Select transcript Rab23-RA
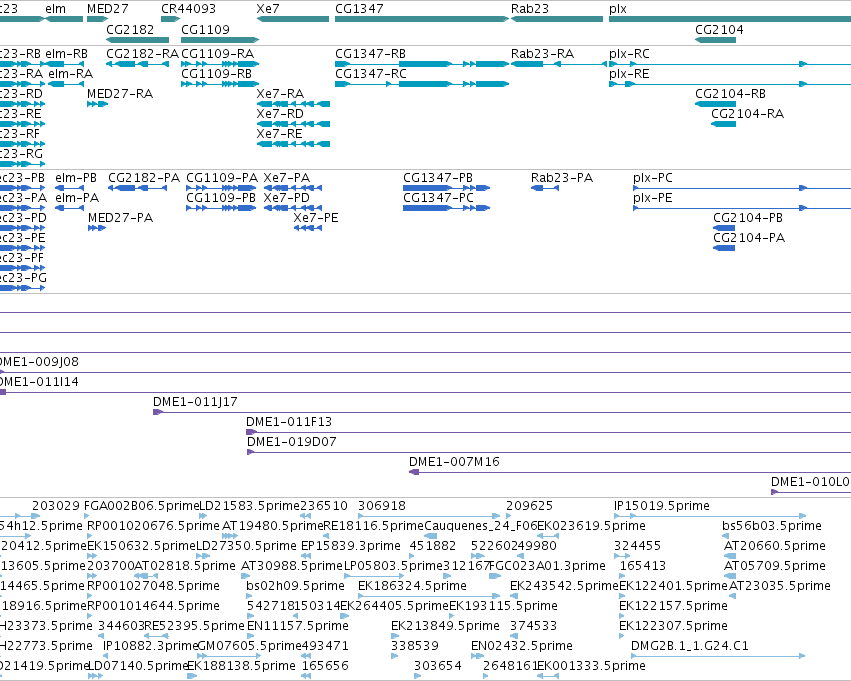The image size is (851, 681). [x=558, y=64]
